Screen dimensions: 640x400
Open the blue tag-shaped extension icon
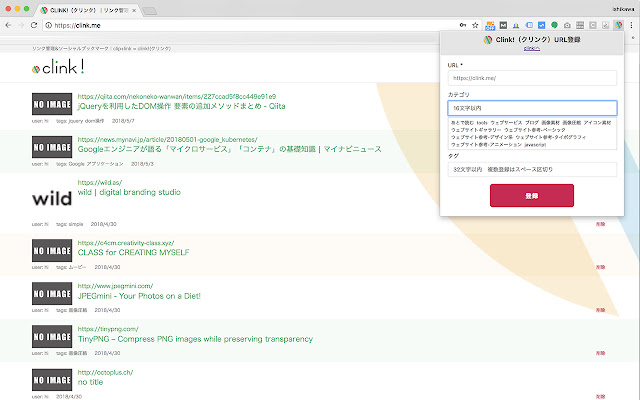529,25
